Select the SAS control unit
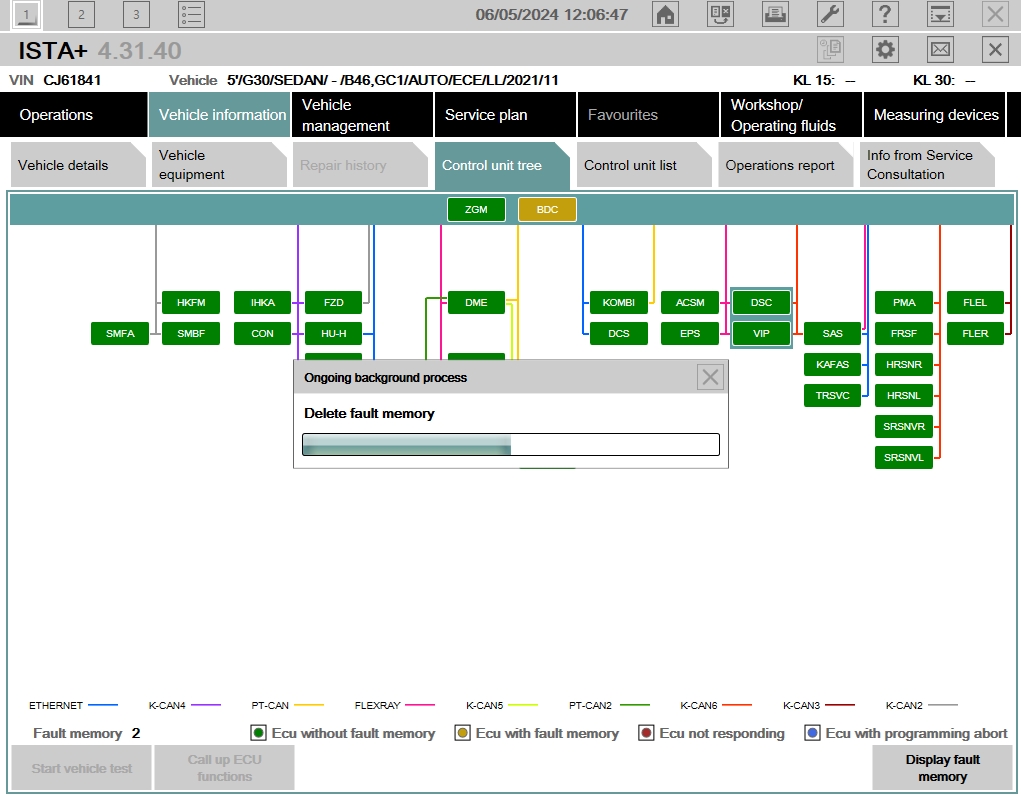1021x796 pixels. [832, 334]
